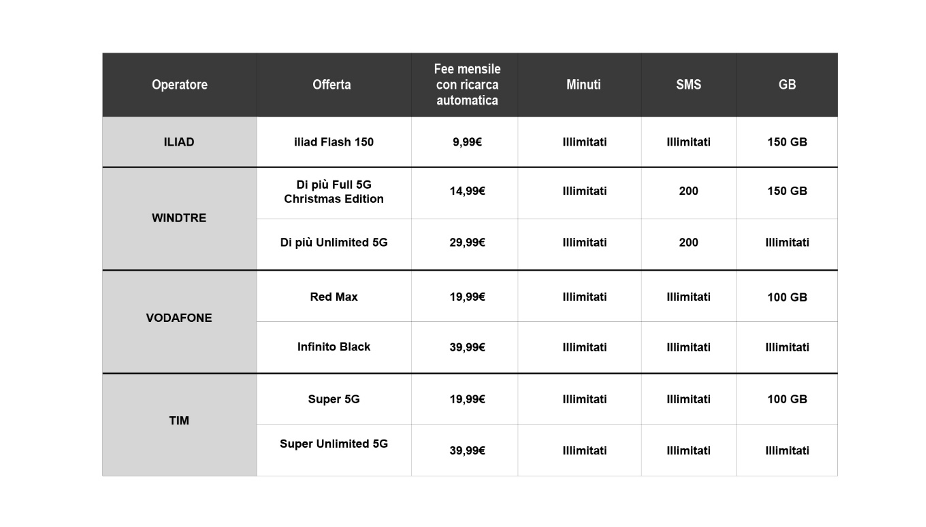
Task: Select the Iliad Flash 150 offer cell
Action: click(x=333, y=142)
